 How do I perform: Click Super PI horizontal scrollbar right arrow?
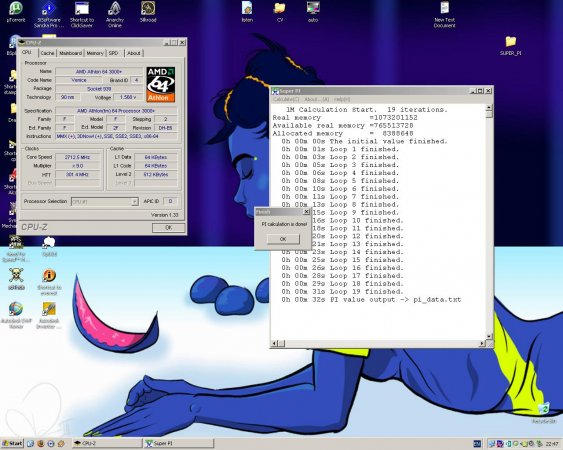[x=481, y=343]
